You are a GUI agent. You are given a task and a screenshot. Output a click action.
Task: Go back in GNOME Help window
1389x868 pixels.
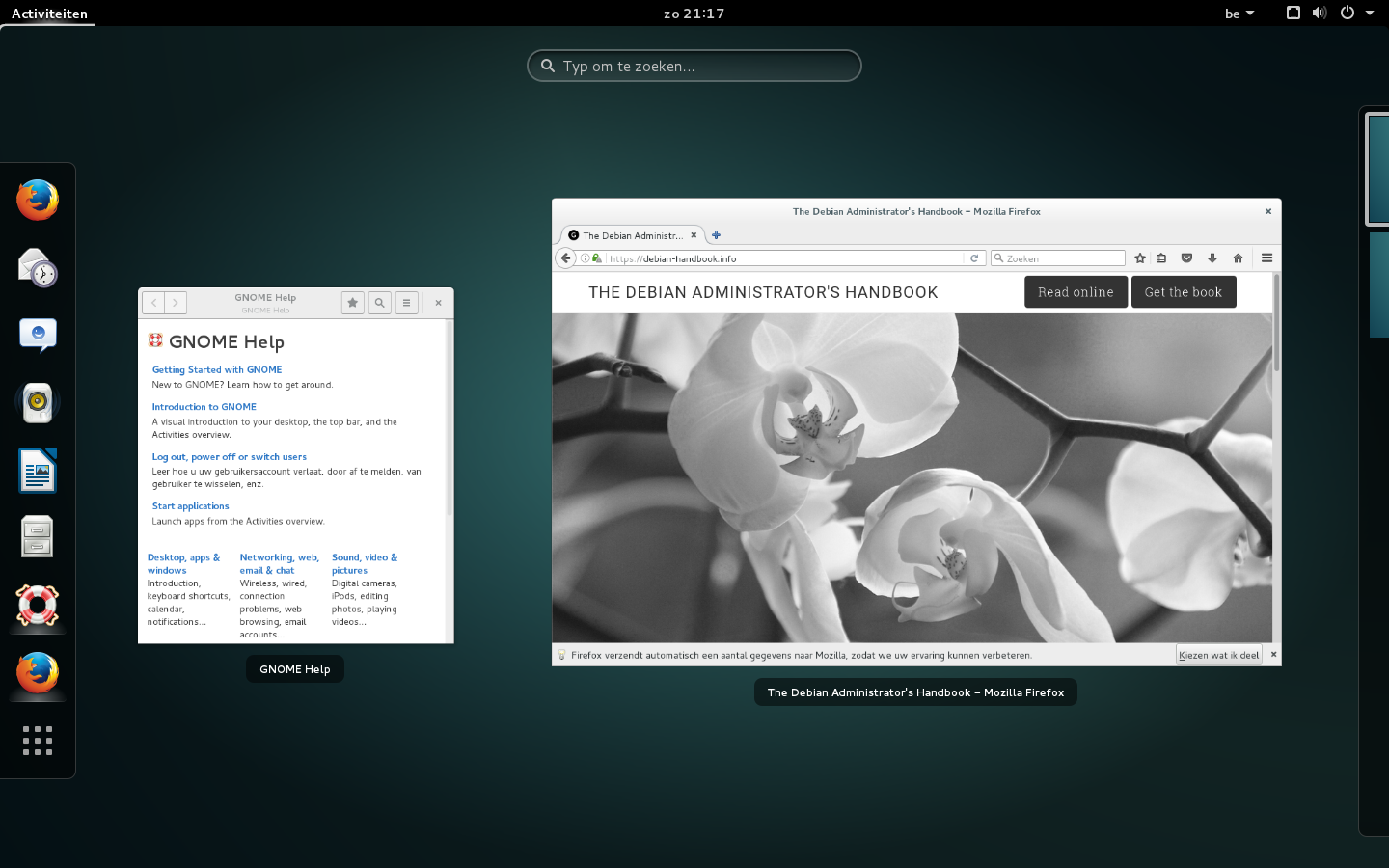click(153, 303)
